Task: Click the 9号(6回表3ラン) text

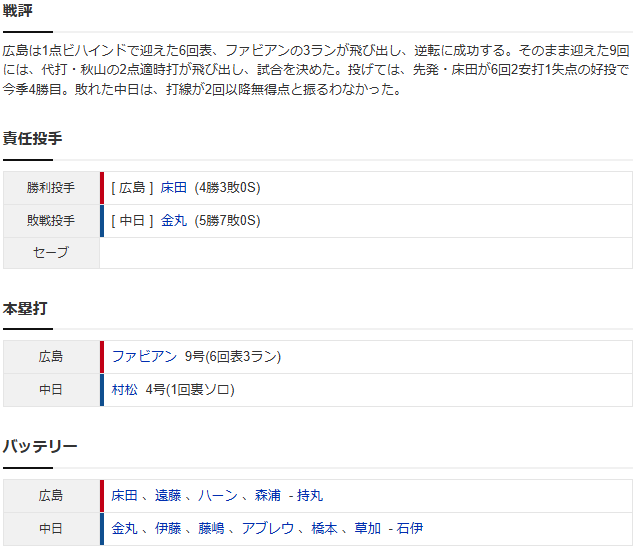Action: tap(233, 357)
